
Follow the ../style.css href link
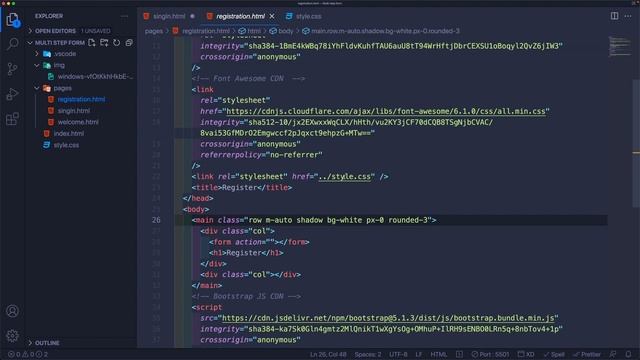(344, 176)
